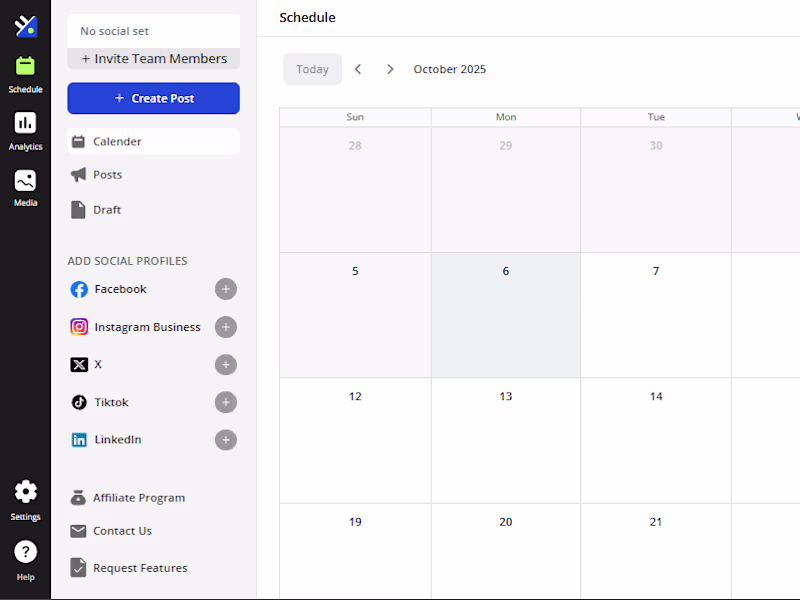Click the Create Post button
The height and width of the screenshot is (600, 800).
point(152,98)
